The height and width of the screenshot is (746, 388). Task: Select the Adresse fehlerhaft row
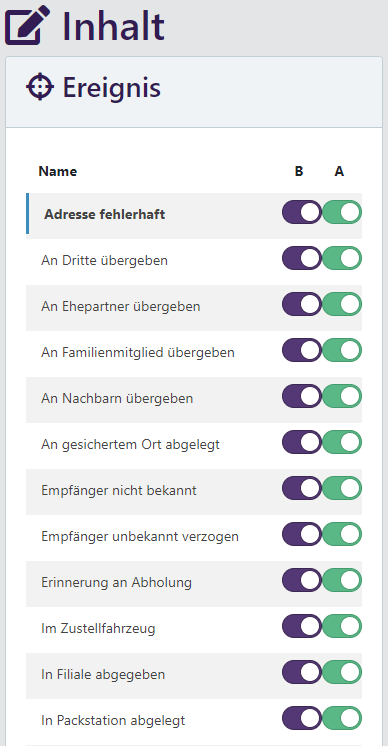tap(194, 216)
